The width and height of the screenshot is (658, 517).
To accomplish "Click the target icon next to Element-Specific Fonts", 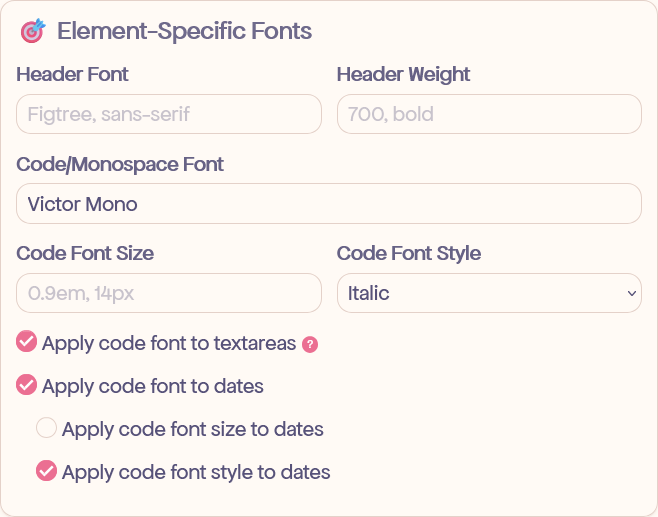I will pos(33,31).
